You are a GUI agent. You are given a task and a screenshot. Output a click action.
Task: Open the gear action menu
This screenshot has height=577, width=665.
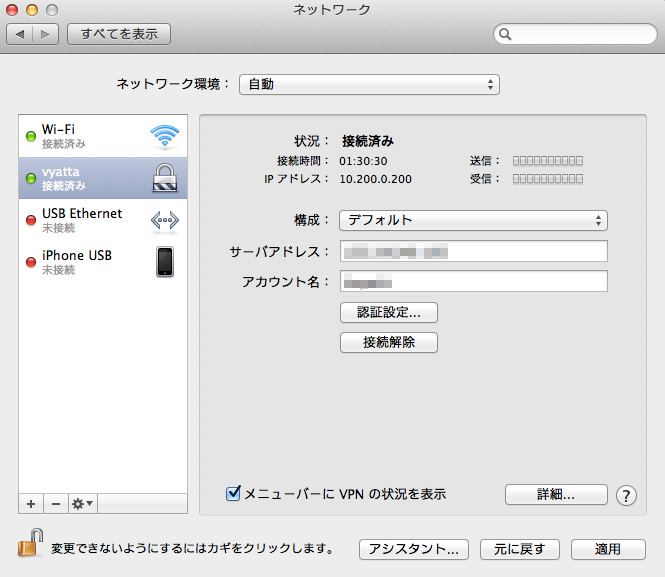click(83, 504)
